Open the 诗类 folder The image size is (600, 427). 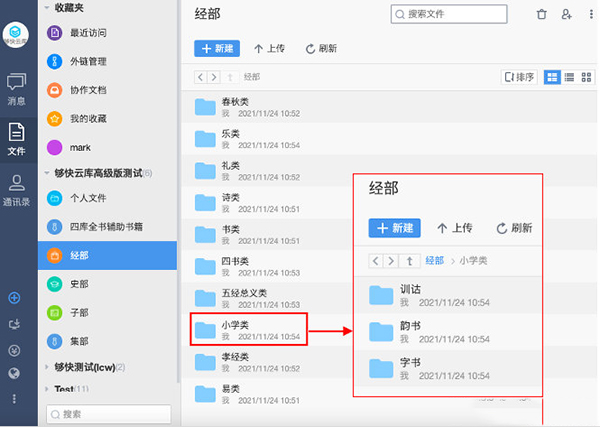[267, 203]
